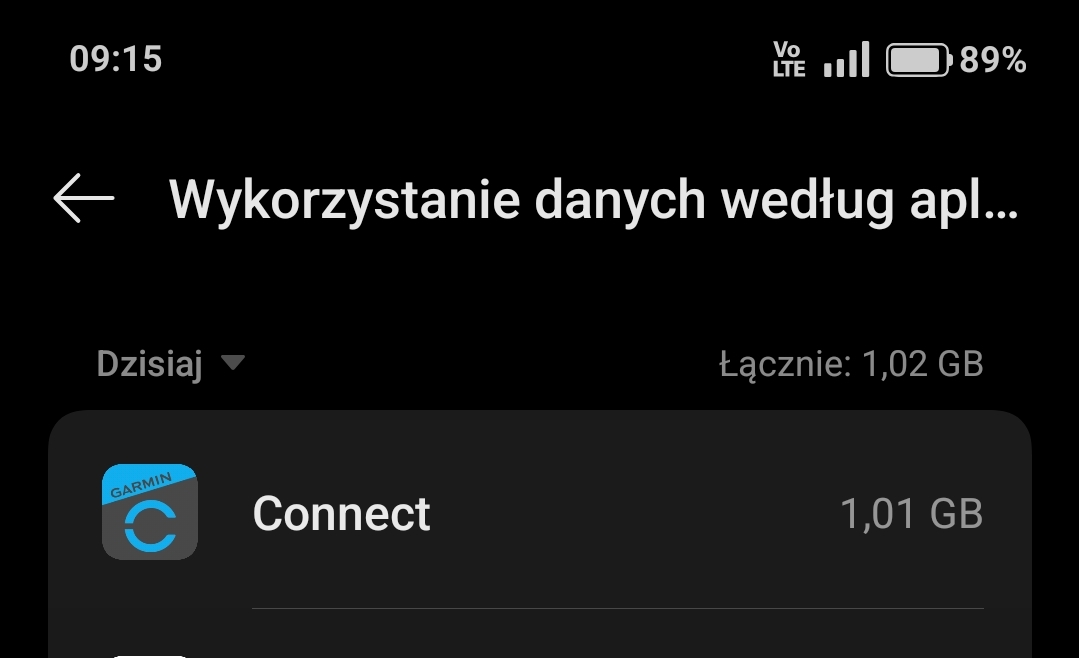The width and height of the screenshot is (1079, 658).
Task: Tap the 89% battery percentage
Action: click(x=993, y=60)
